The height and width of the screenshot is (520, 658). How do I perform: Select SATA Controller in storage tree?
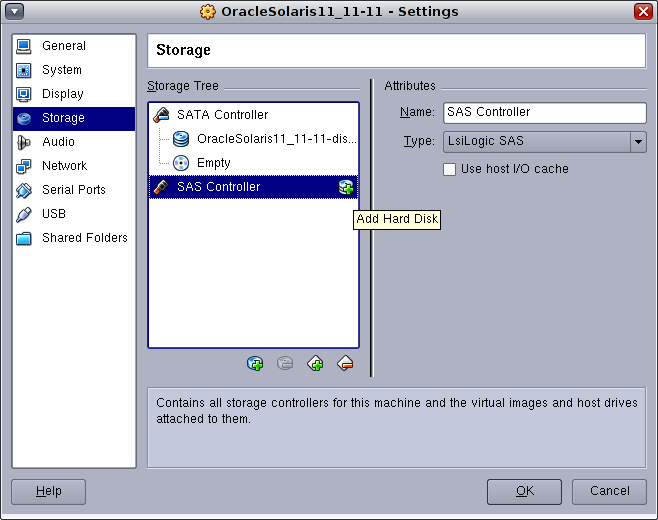(x=222, y=115)
